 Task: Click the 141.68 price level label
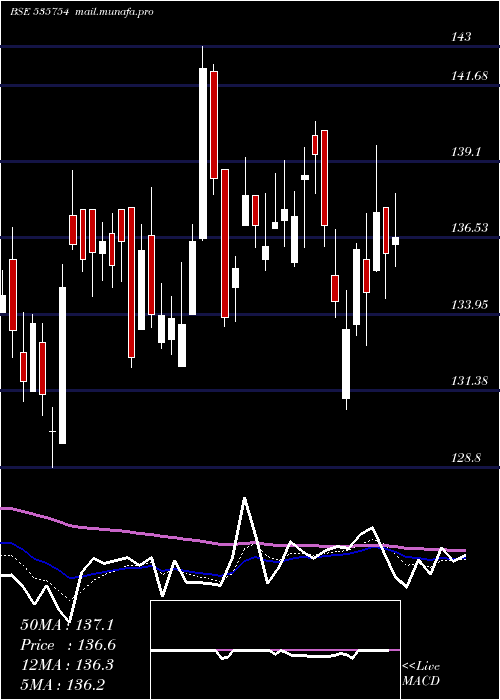click(469, 76)
